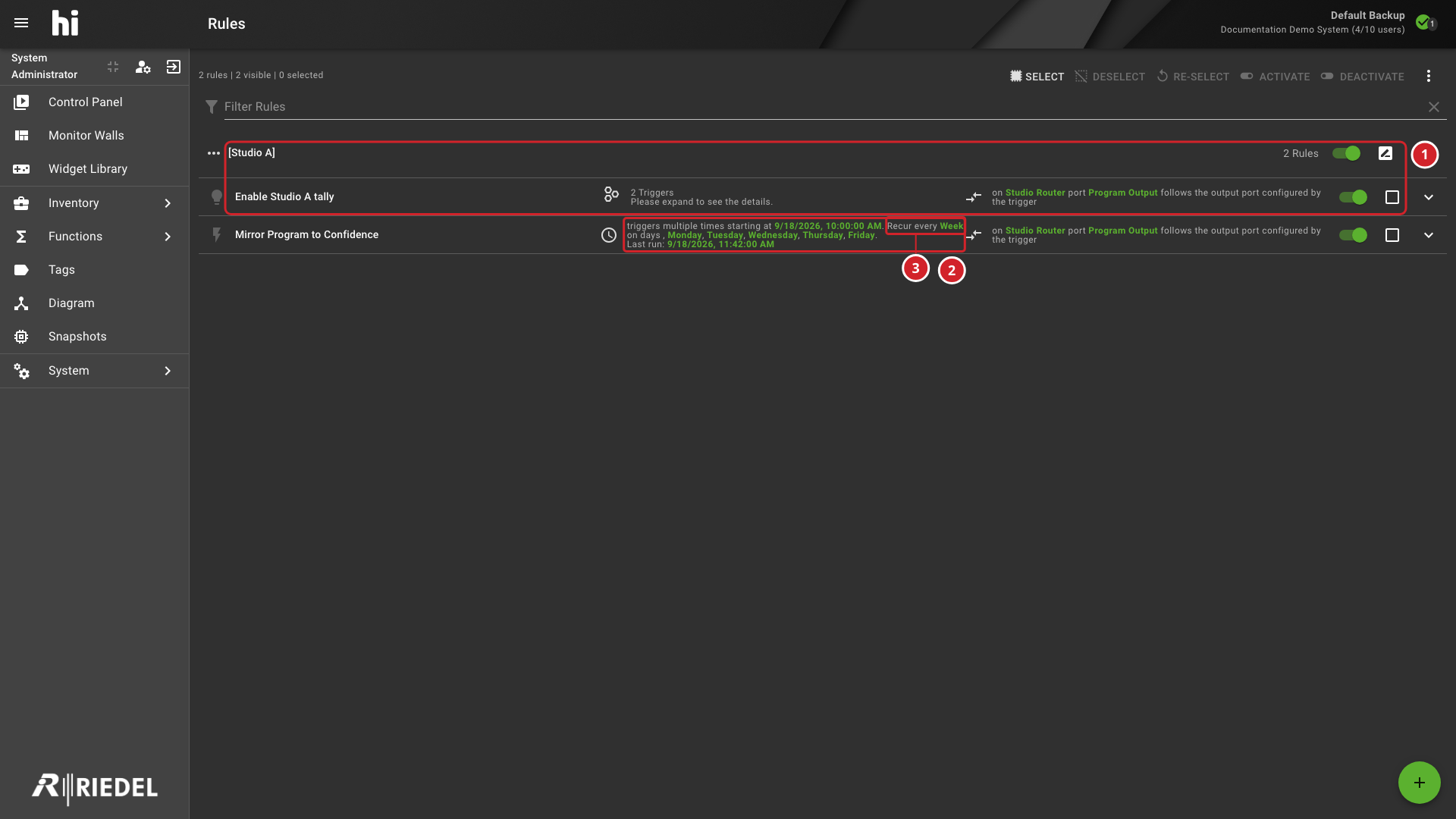Click the Control Panel play icon
The image size is (1456, 819).
pyautogui.click(x=21, y=102)
